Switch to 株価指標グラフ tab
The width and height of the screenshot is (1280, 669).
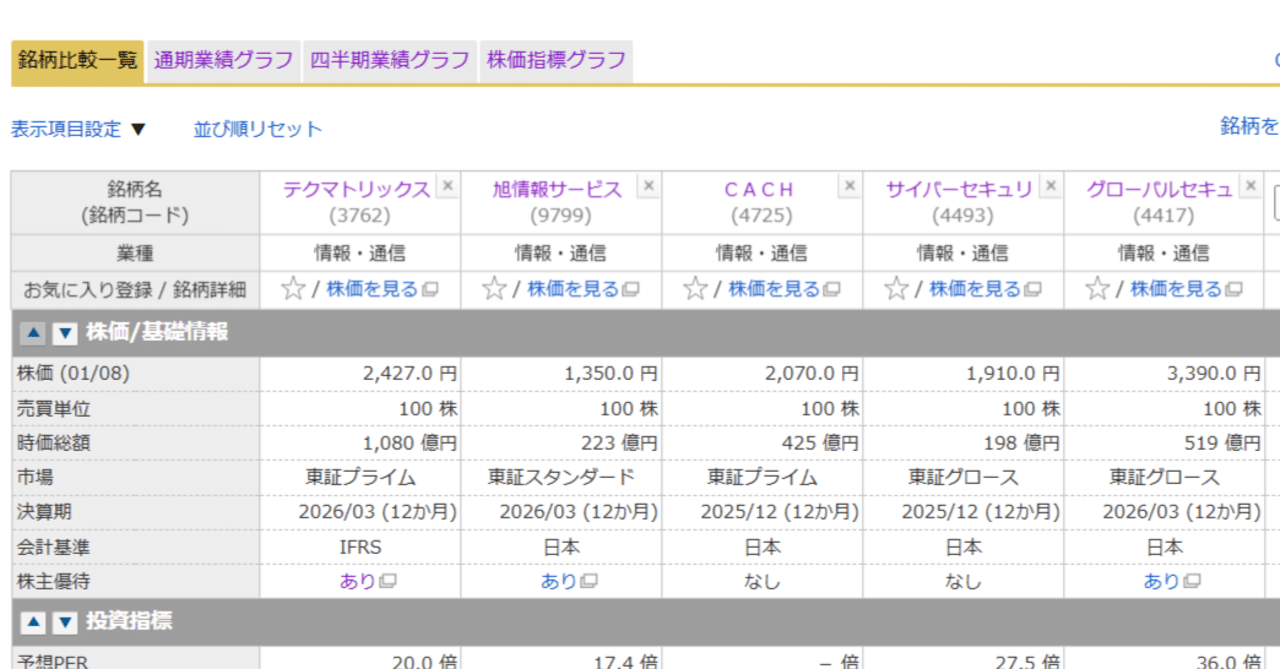556,60
